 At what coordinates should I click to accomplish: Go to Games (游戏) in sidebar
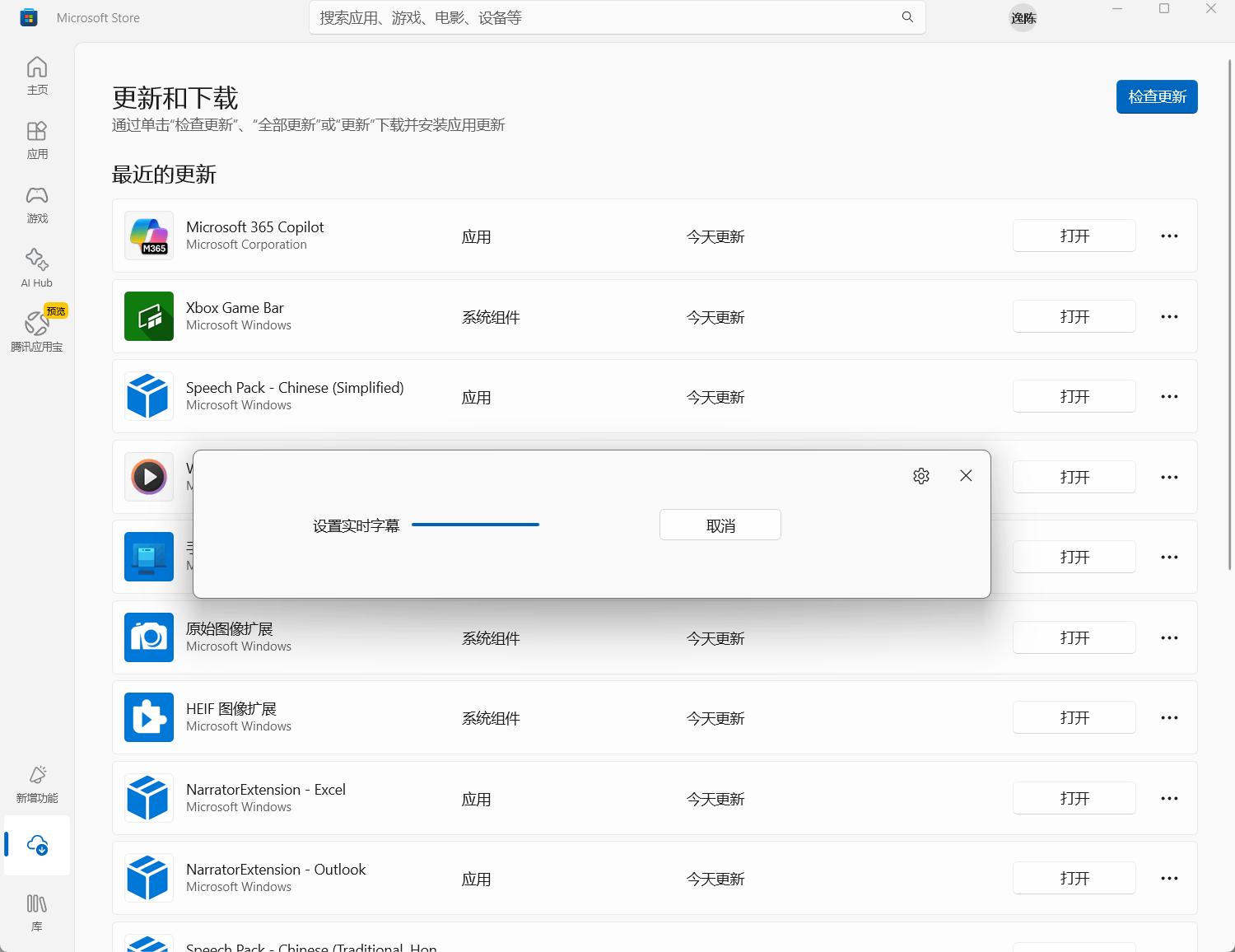pyautogui.click(x=37, y=203)
